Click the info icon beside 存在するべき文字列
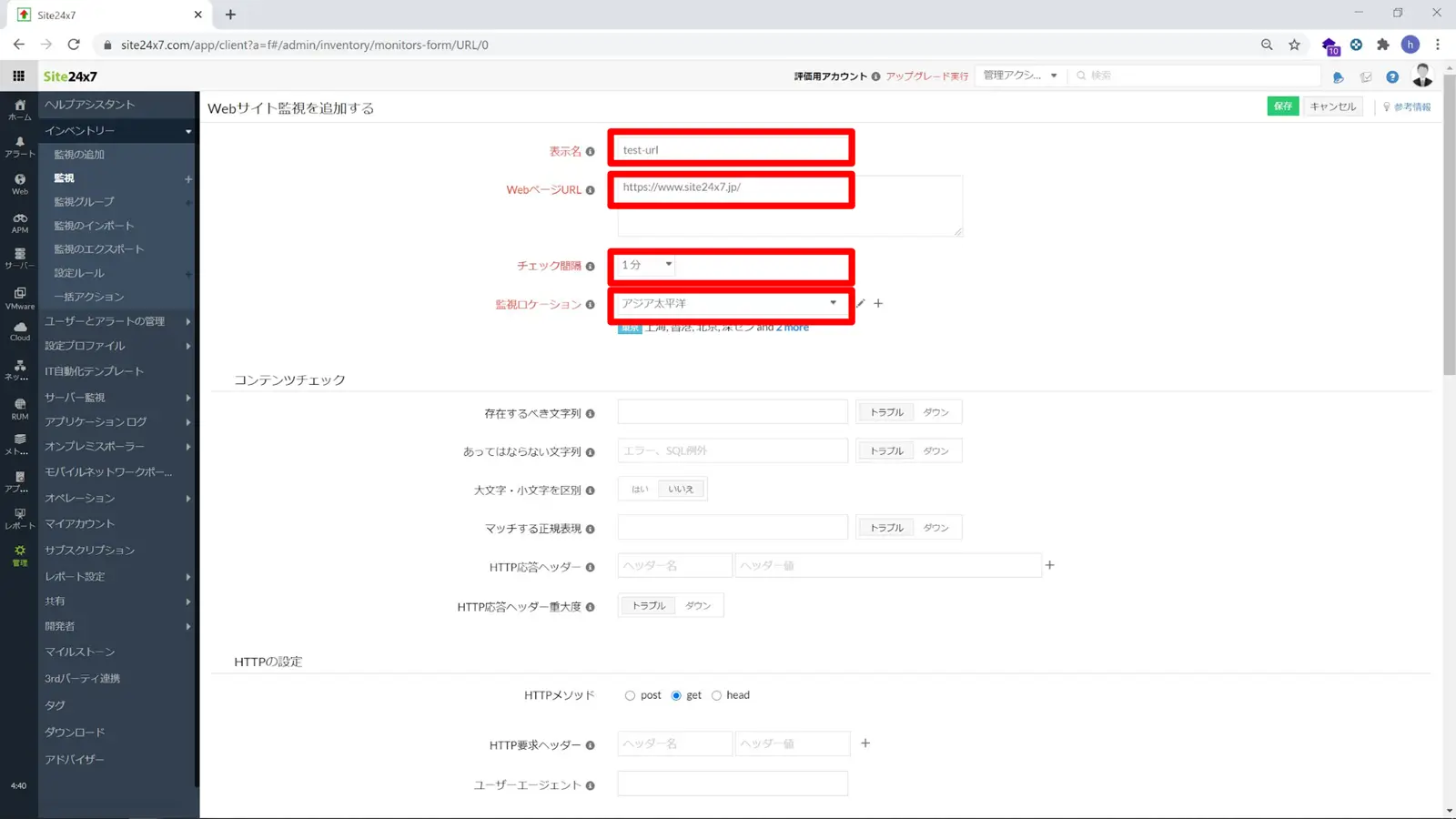The image size is (1456, 819). coord(590,414)
